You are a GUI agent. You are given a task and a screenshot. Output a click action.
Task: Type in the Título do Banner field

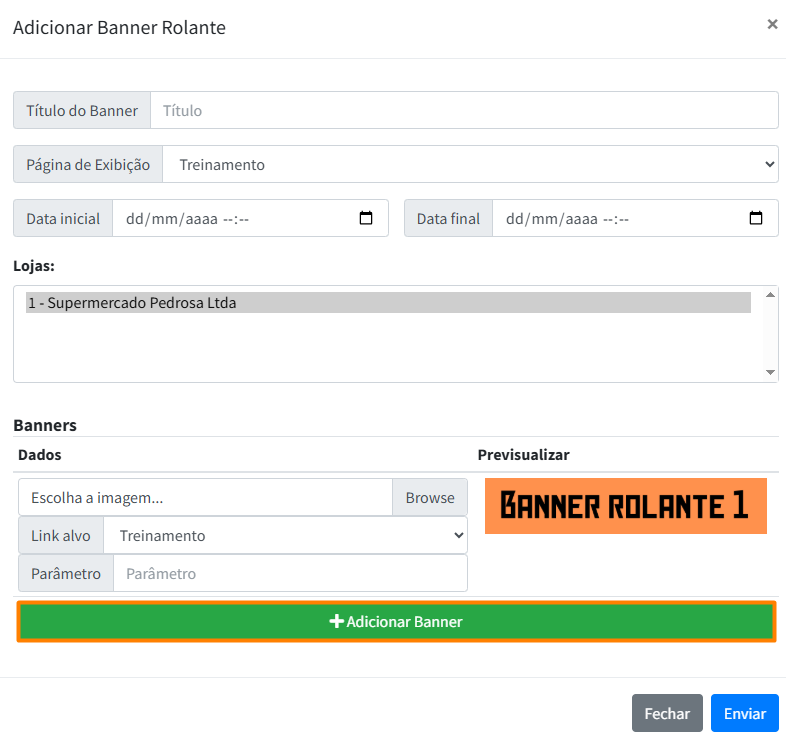point(464,110)
